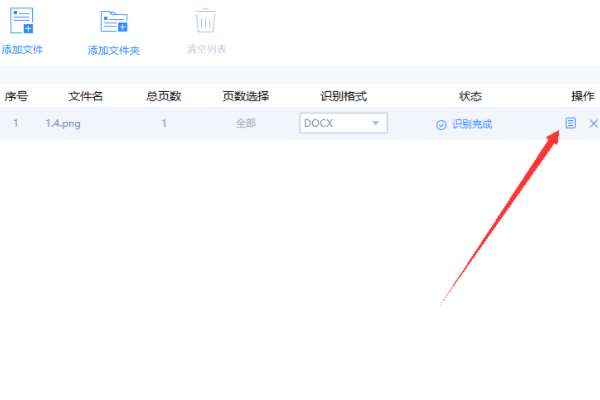Click the 总页数 column header

163,96
